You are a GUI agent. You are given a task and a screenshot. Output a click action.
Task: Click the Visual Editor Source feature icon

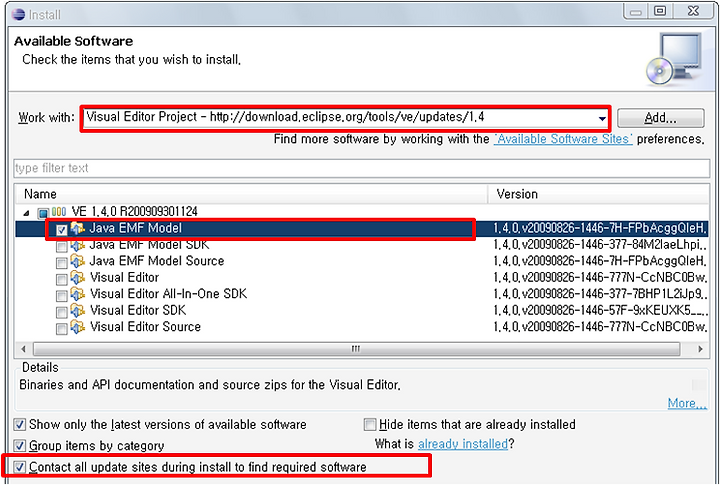78,327
